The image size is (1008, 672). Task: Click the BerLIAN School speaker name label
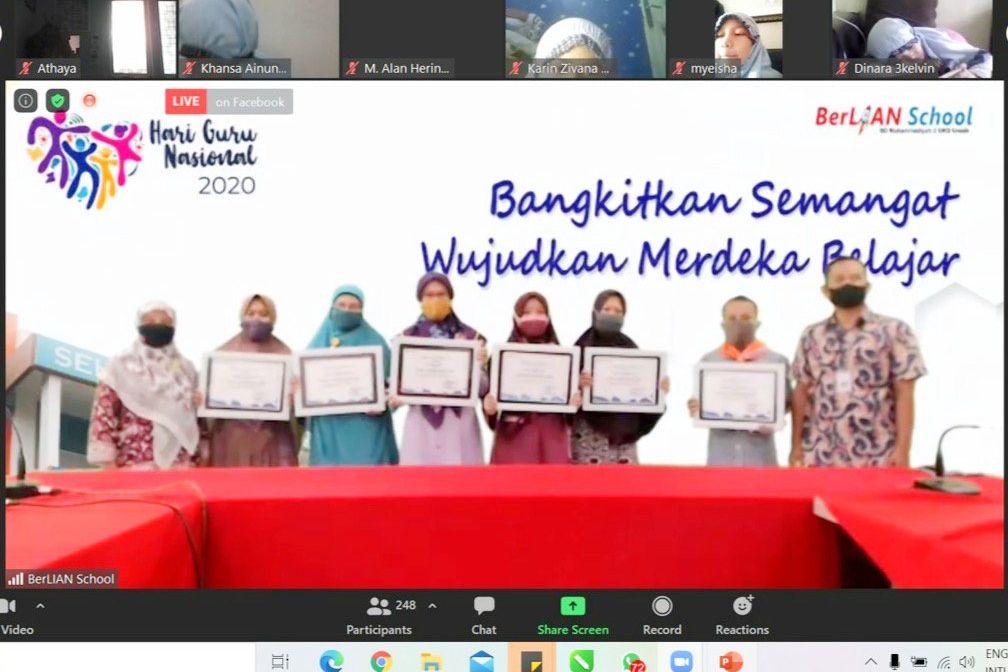click(x=71, y=579)
